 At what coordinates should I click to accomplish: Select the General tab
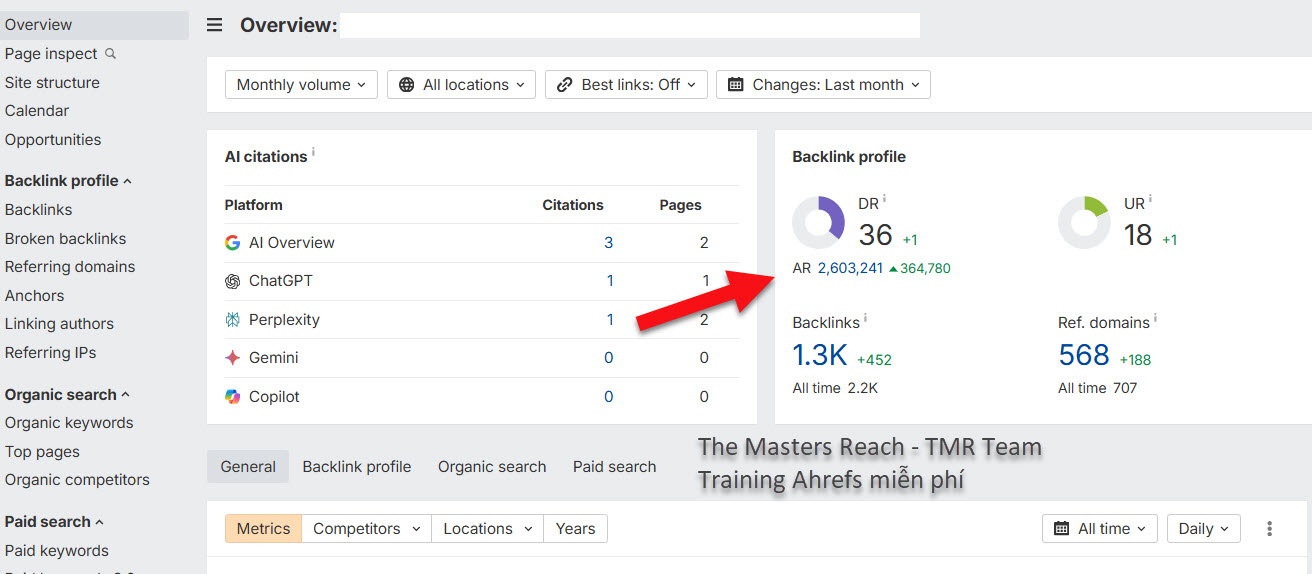(248, 467)
